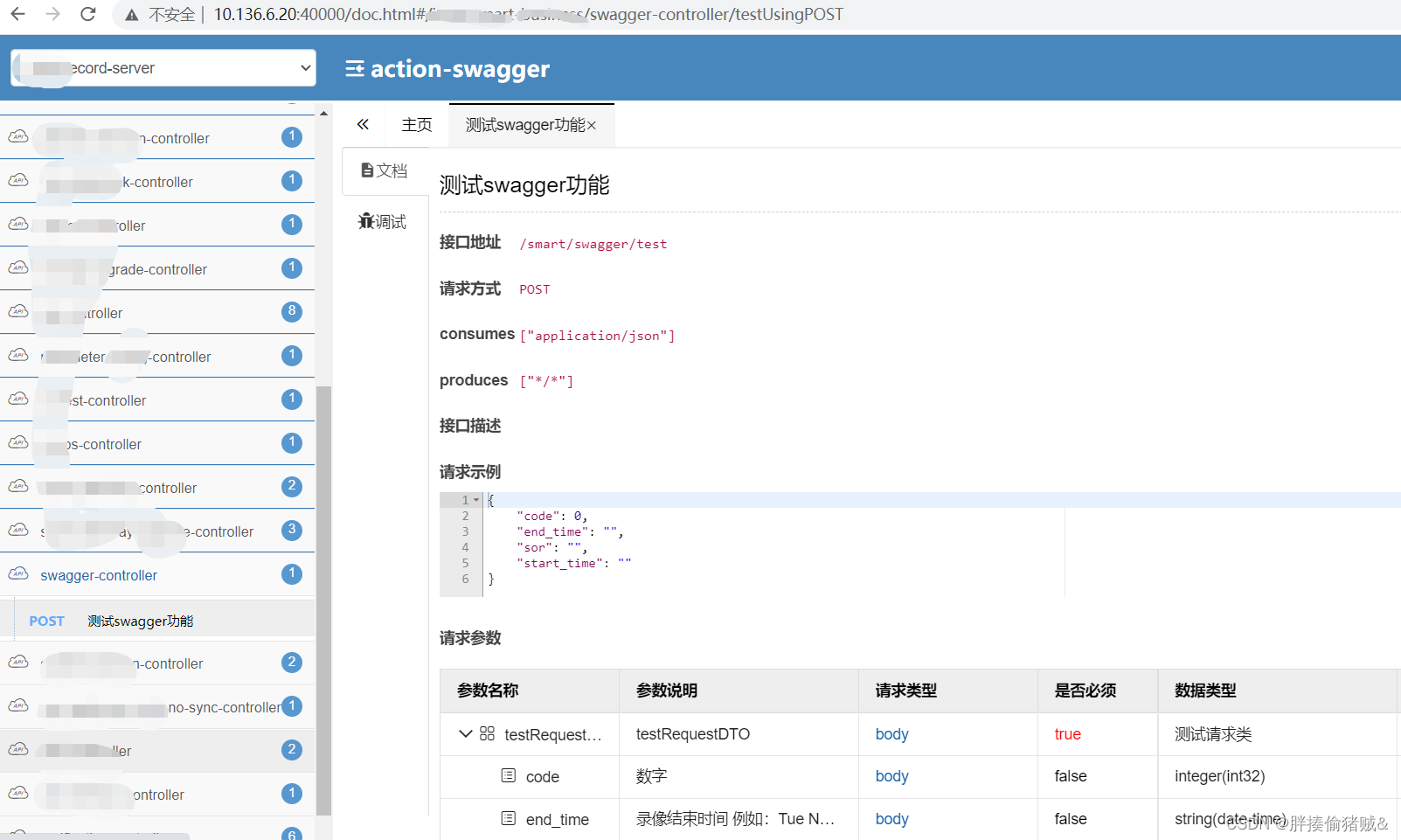This screenshot has height=840, width=1401.
Task: Expand the ps-controller group
Action: (x=157, y=444)
